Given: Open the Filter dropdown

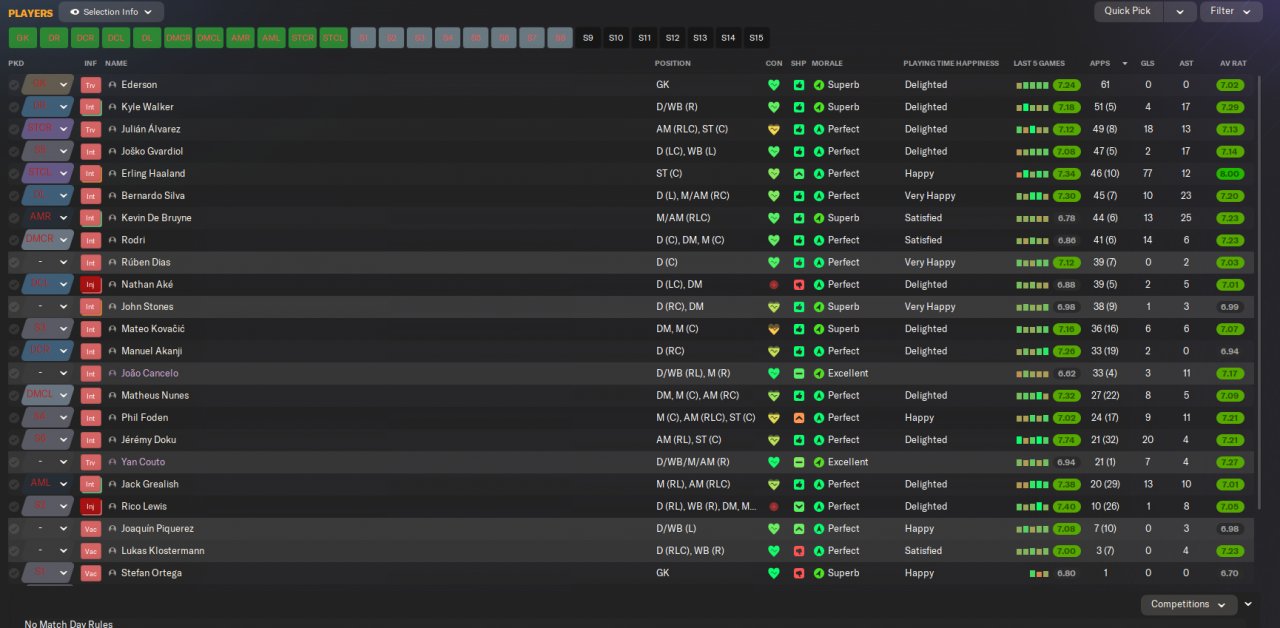Looking at the screenshot, I should (1231, 12).
